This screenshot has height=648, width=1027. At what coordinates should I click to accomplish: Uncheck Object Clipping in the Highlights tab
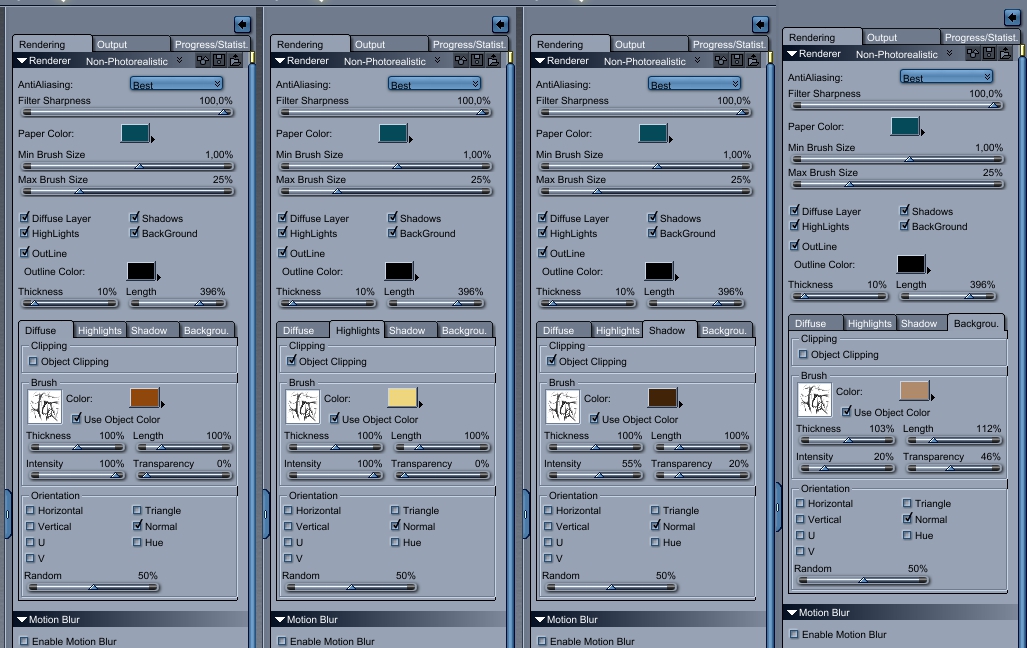tap(291, 361)
